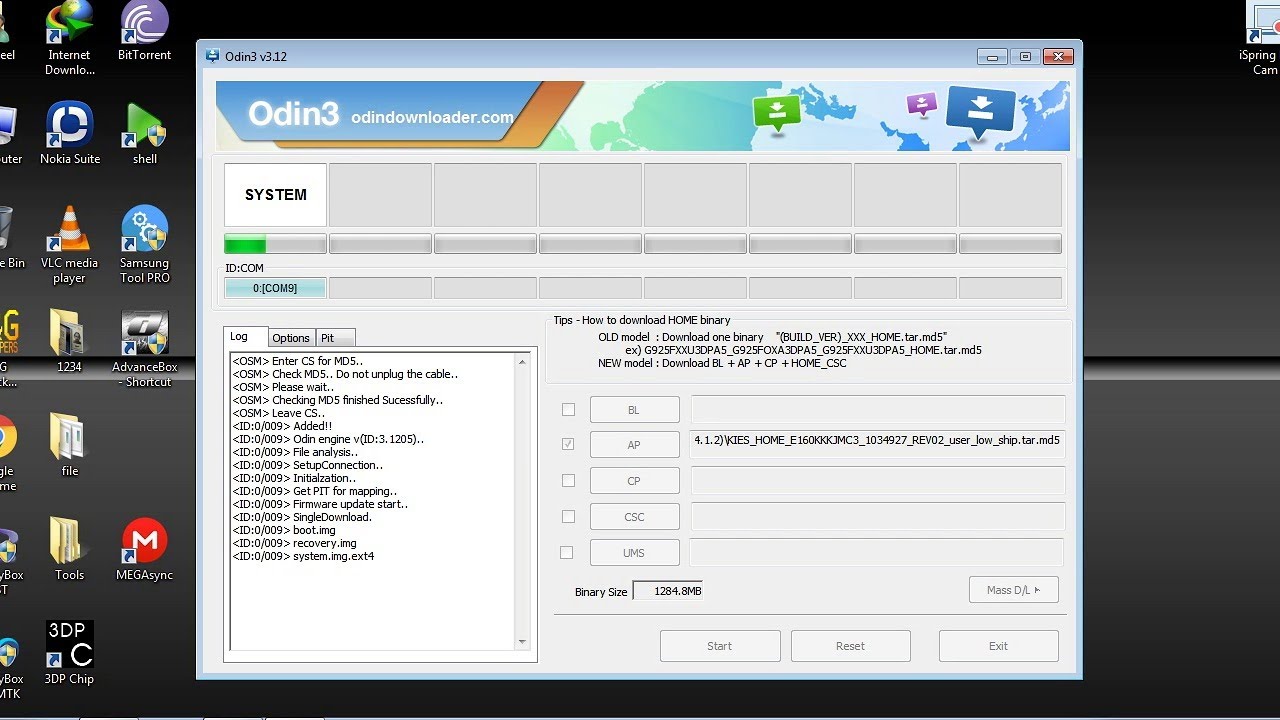Open the shell desktop shortcut
The width and height of the screenshot is (1280, 720).
[145, 134]
